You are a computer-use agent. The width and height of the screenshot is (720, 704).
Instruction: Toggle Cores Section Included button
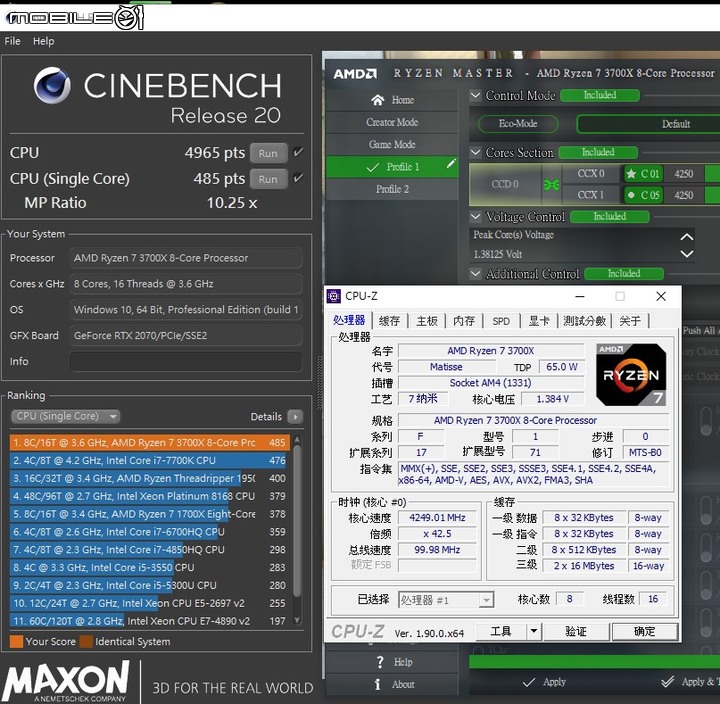pos(598,152)
